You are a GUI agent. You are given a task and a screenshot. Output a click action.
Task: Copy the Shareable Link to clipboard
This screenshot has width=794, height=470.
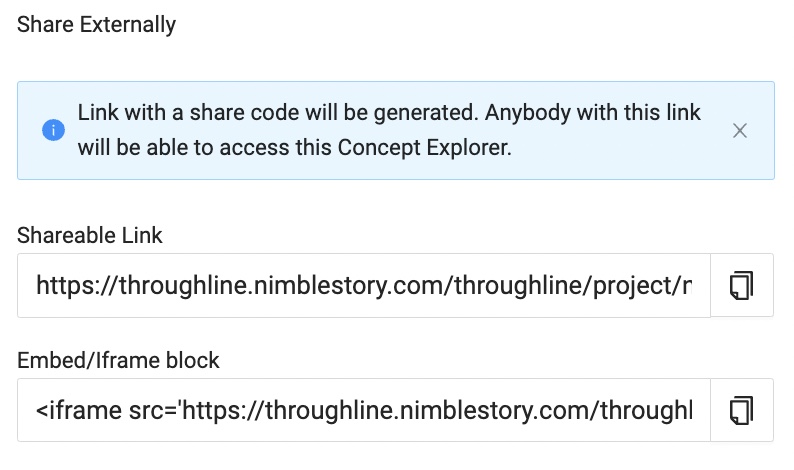(x=741, y=286)
